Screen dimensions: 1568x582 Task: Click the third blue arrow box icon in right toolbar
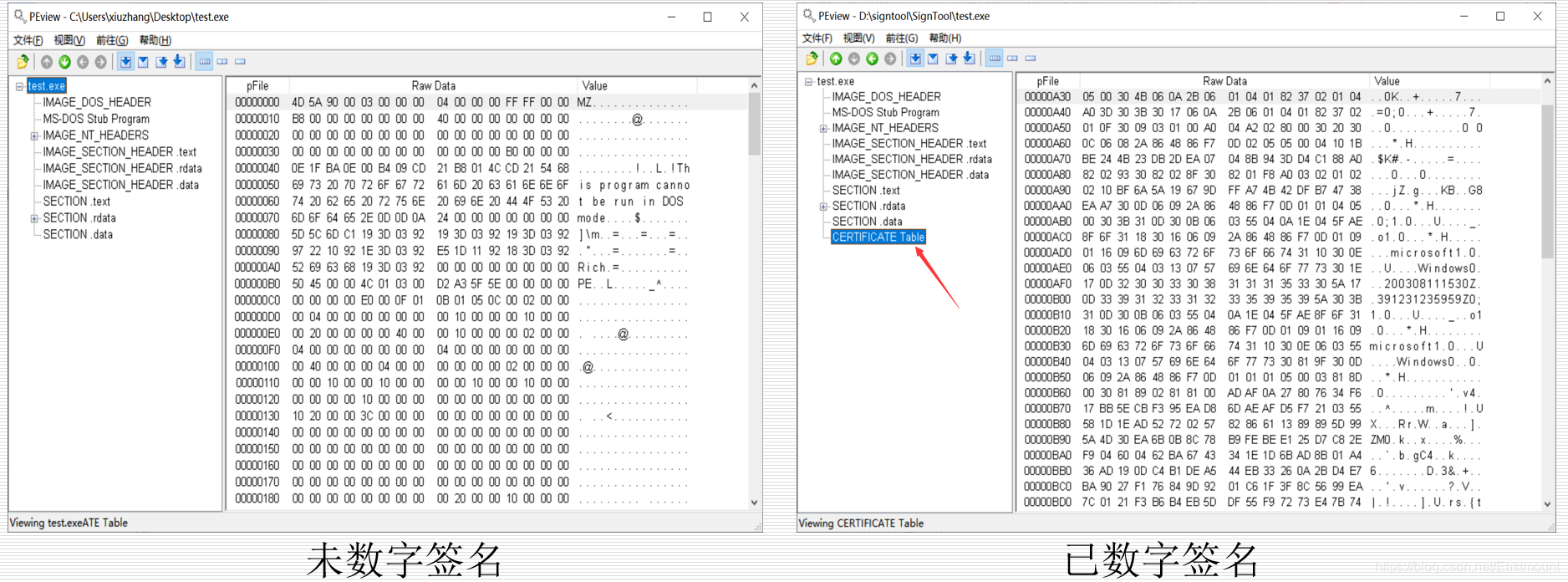[x=951, y=59]
